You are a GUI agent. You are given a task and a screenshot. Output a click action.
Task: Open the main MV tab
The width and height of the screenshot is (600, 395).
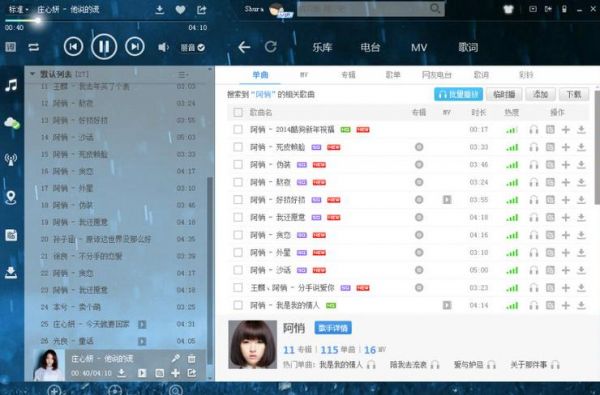click(x=419, y=47)
